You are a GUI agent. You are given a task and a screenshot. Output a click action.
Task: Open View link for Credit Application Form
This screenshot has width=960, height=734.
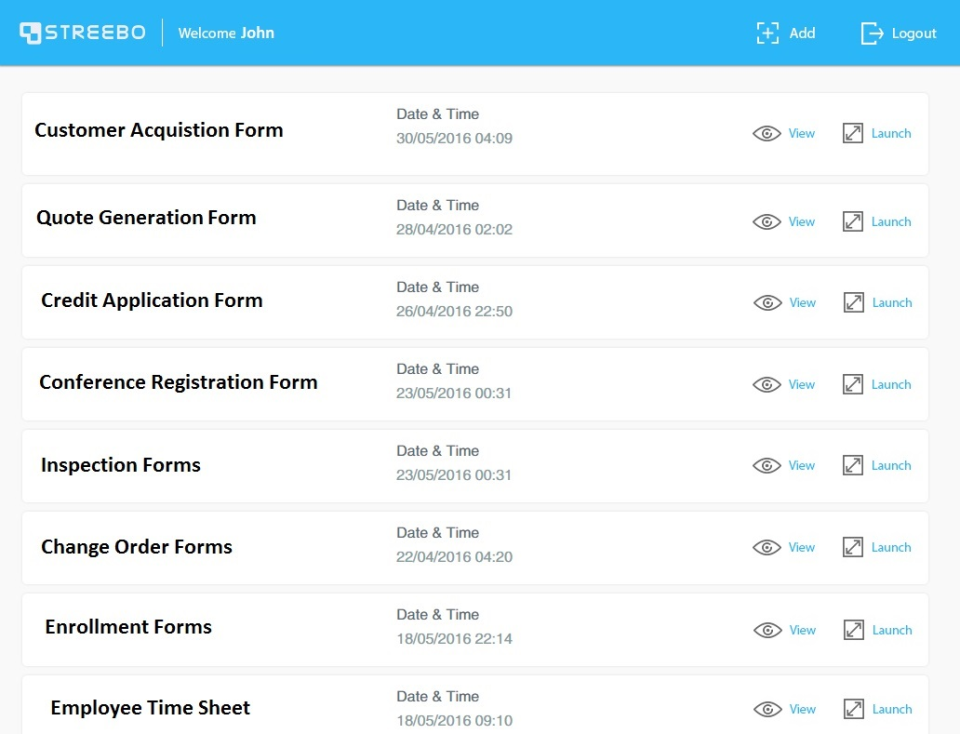point(803,302)
